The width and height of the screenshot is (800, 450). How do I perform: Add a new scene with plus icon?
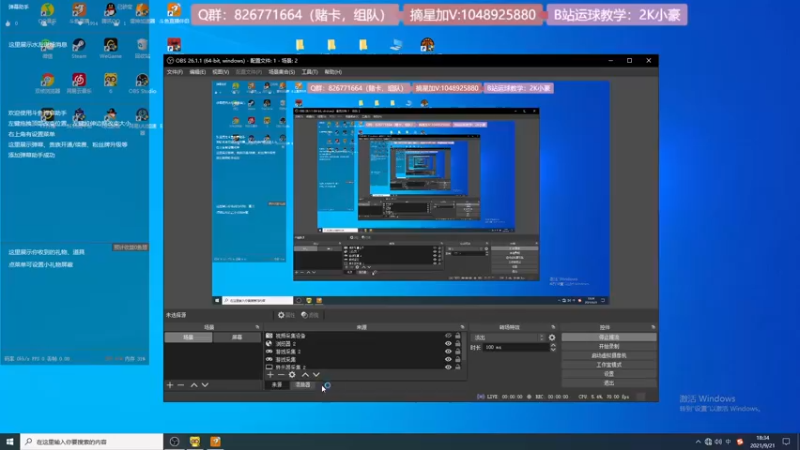pos(170,385)
